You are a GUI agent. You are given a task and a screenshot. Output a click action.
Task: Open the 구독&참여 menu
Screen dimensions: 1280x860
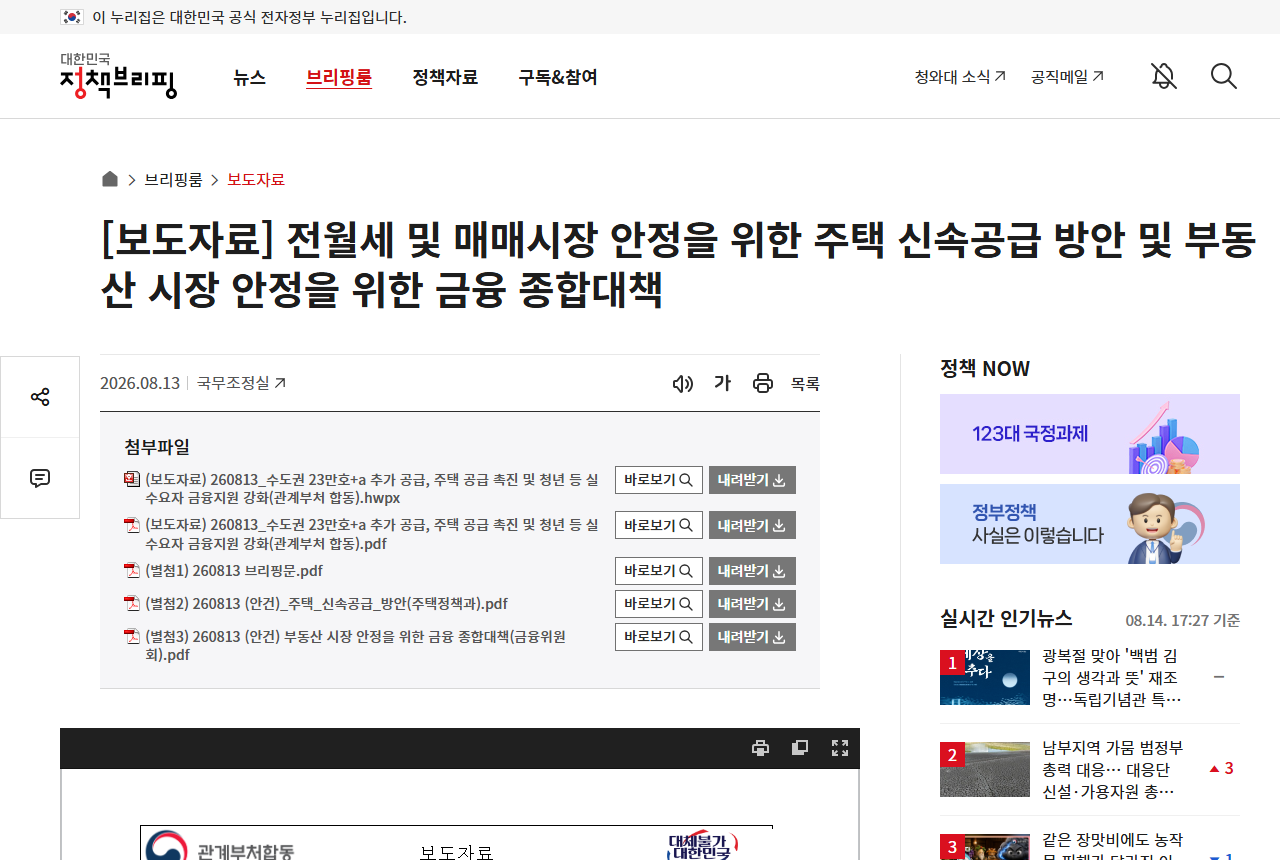pyautogui.click(x=558, y=77)
